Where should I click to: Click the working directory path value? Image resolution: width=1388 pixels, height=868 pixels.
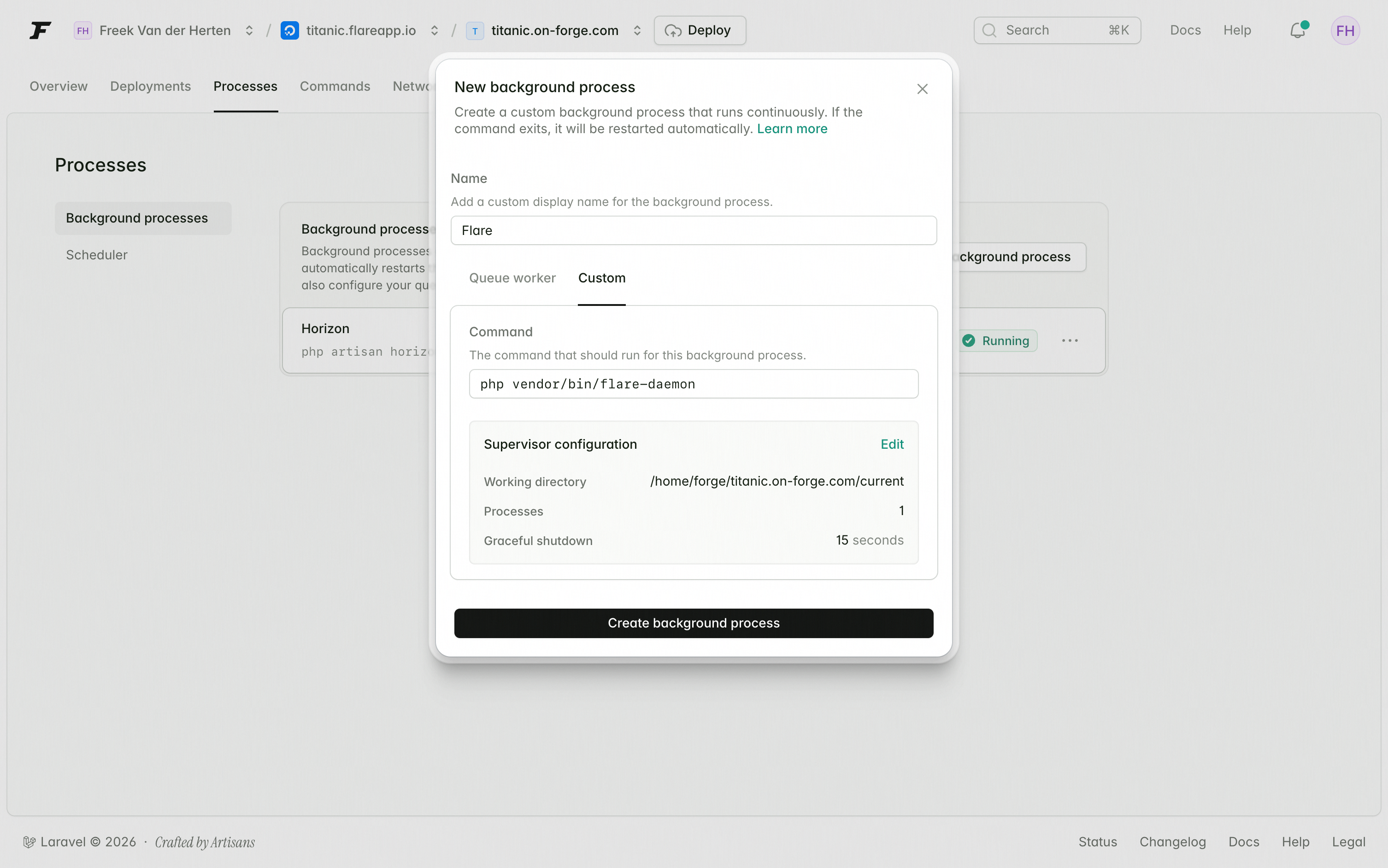(776, 481)
